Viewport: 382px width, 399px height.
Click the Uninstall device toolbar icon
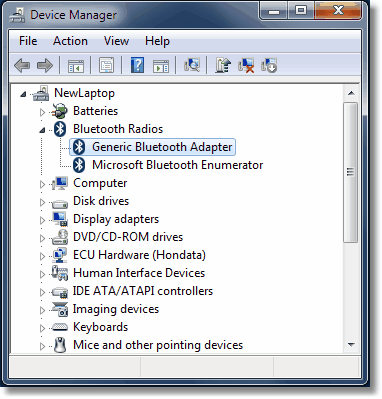[x=246, y=65]
